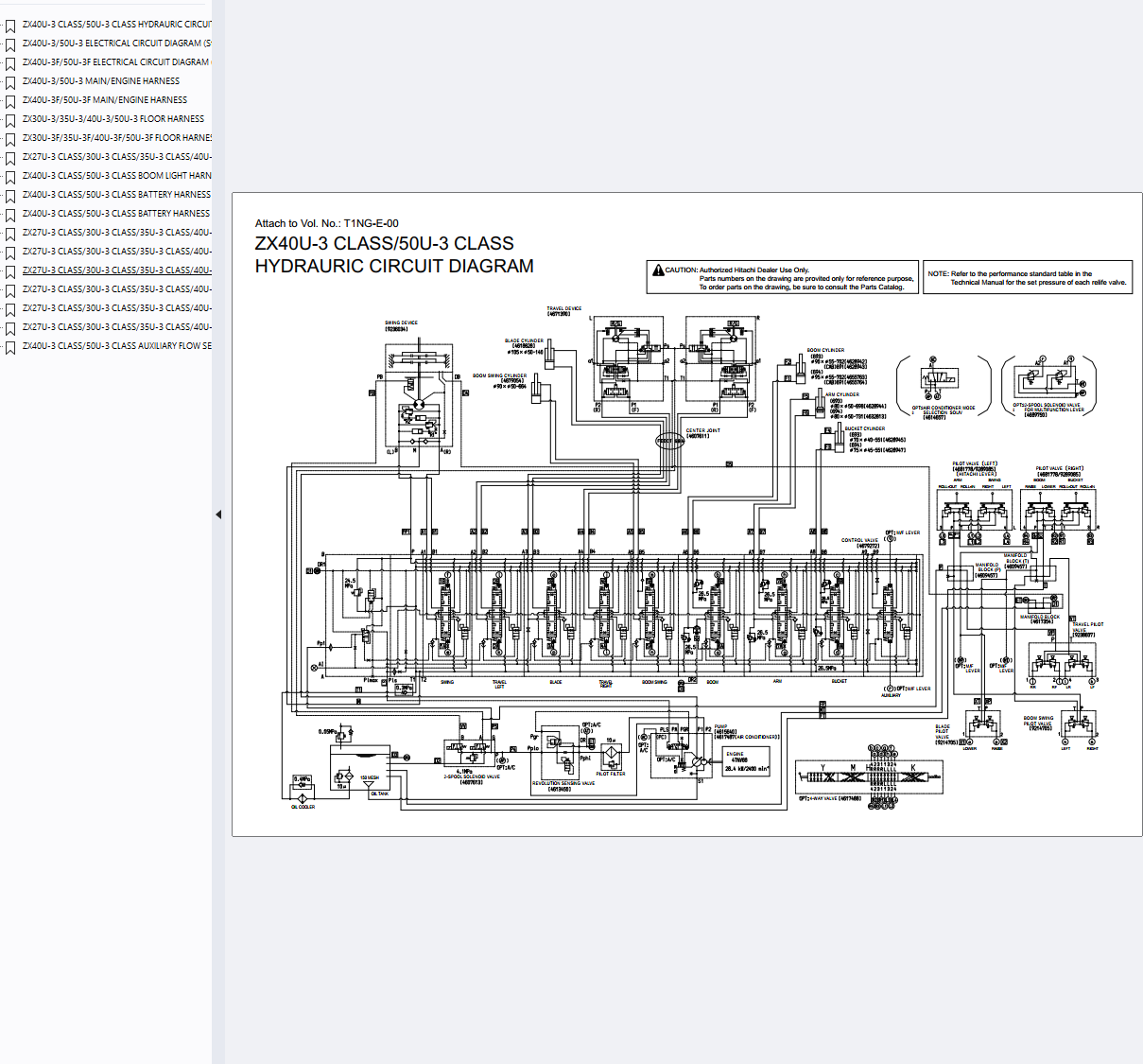Click bookmark icon beside ZX30U-3F/35U-3F/40U-3F/50U-3F FLOOR HARNESS
The height and width of the screenshot is (1064, 1143).
[10, 139]
